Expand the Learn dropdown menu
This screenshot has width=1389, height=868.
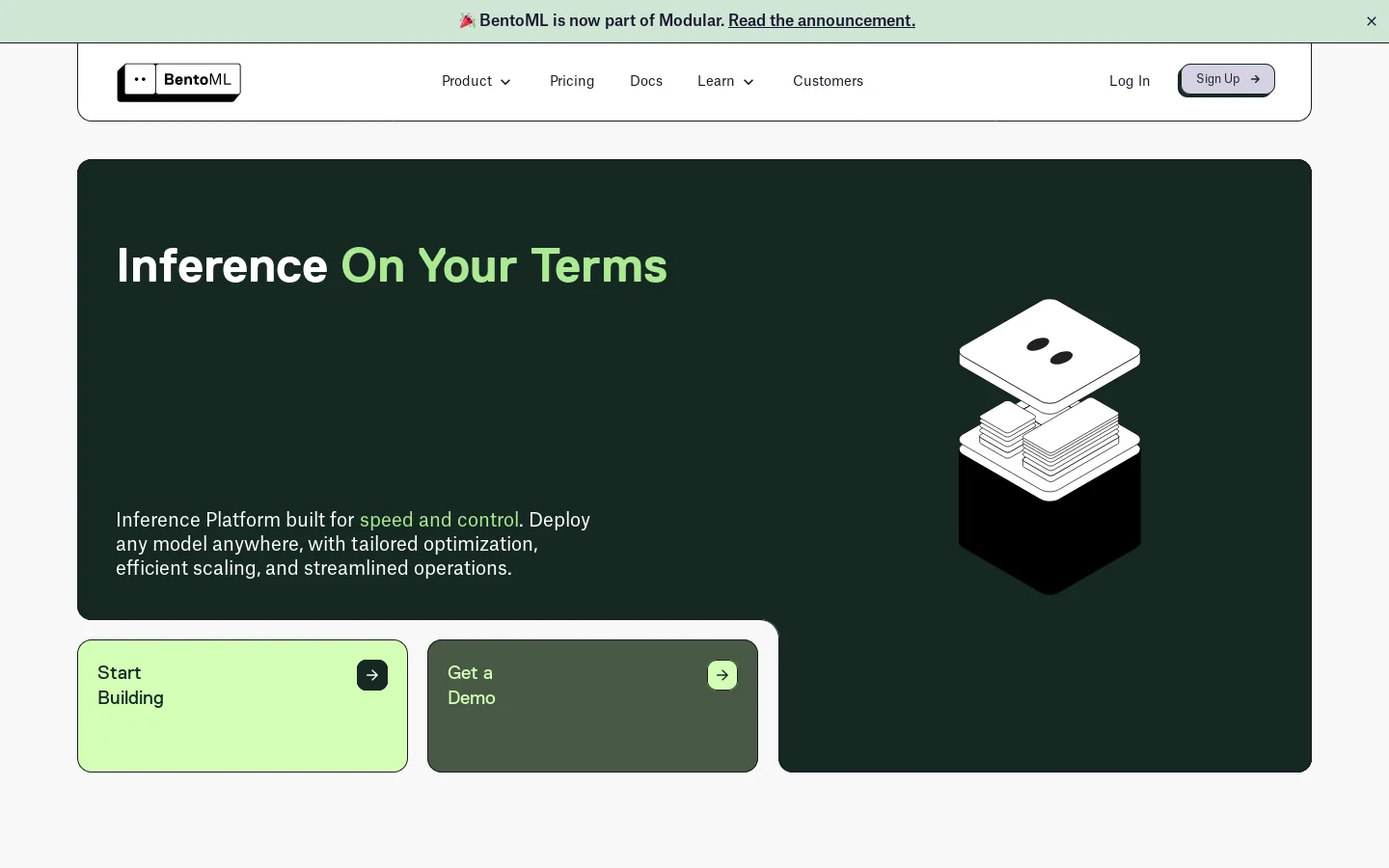tap(725, 81)
